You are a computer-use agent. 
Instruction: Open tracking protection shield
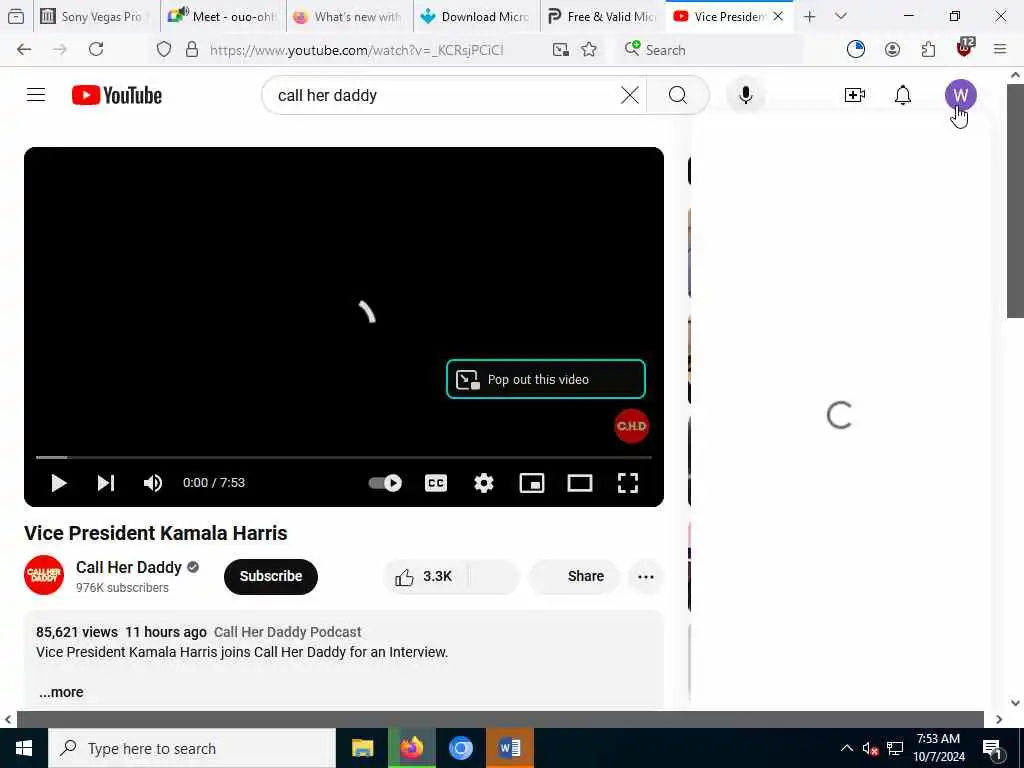tap(164, 49)
